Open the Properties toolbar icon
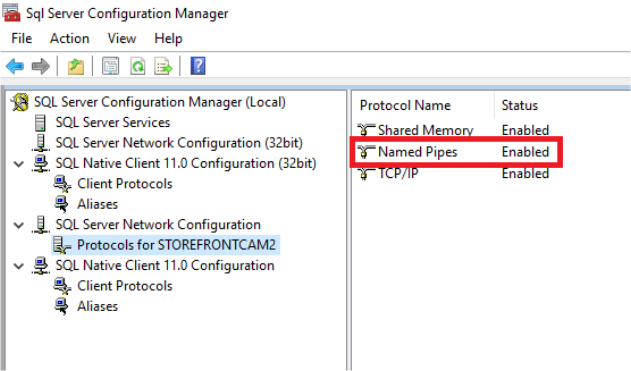 [x=110, y=66]
